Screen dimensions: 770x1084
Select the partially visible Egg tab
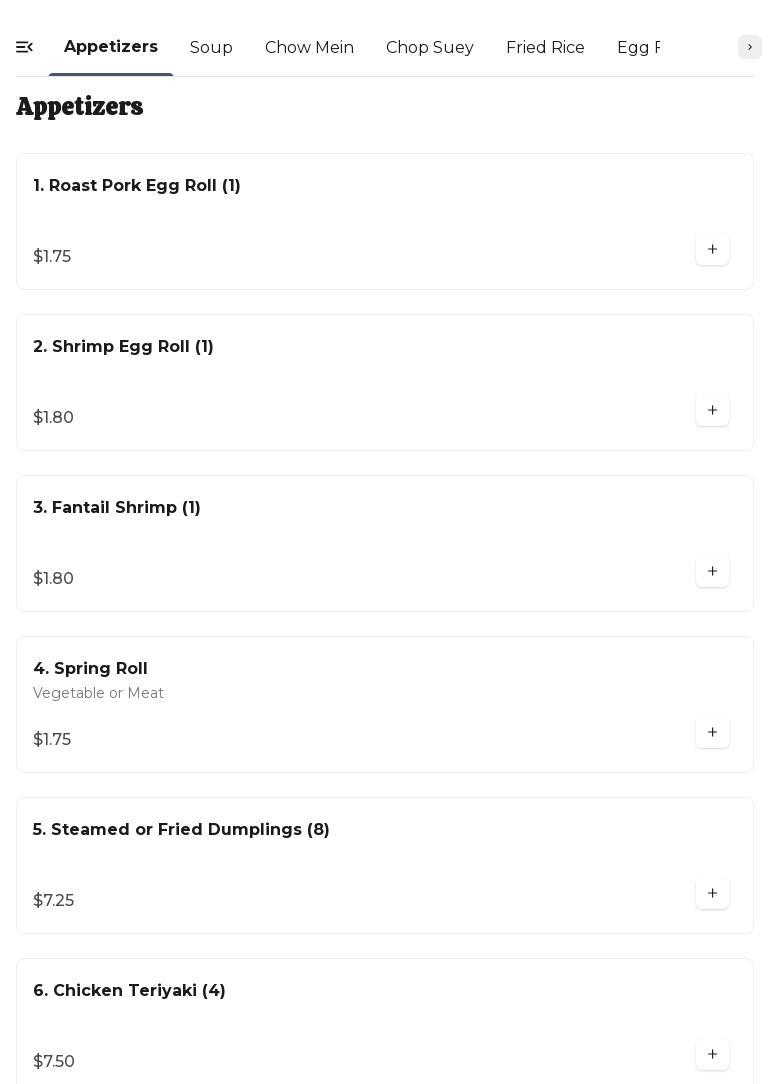638,48
